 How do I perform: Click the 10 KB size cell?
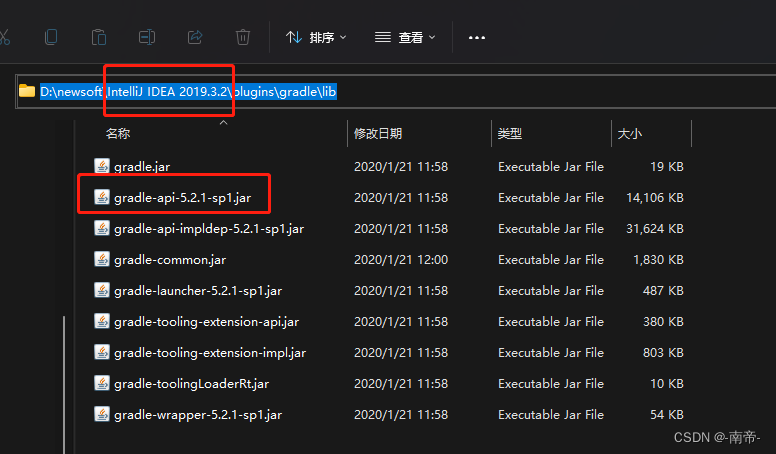pyautogui.click(x=667, y=384)
